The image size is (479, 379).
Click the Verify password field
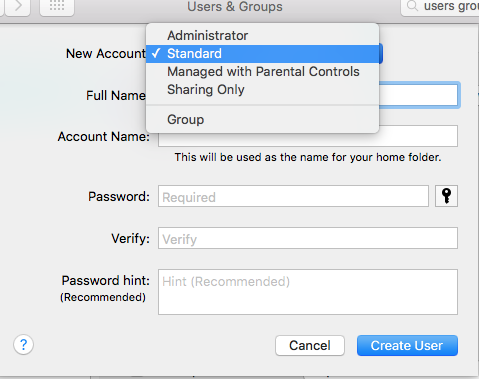308,238
